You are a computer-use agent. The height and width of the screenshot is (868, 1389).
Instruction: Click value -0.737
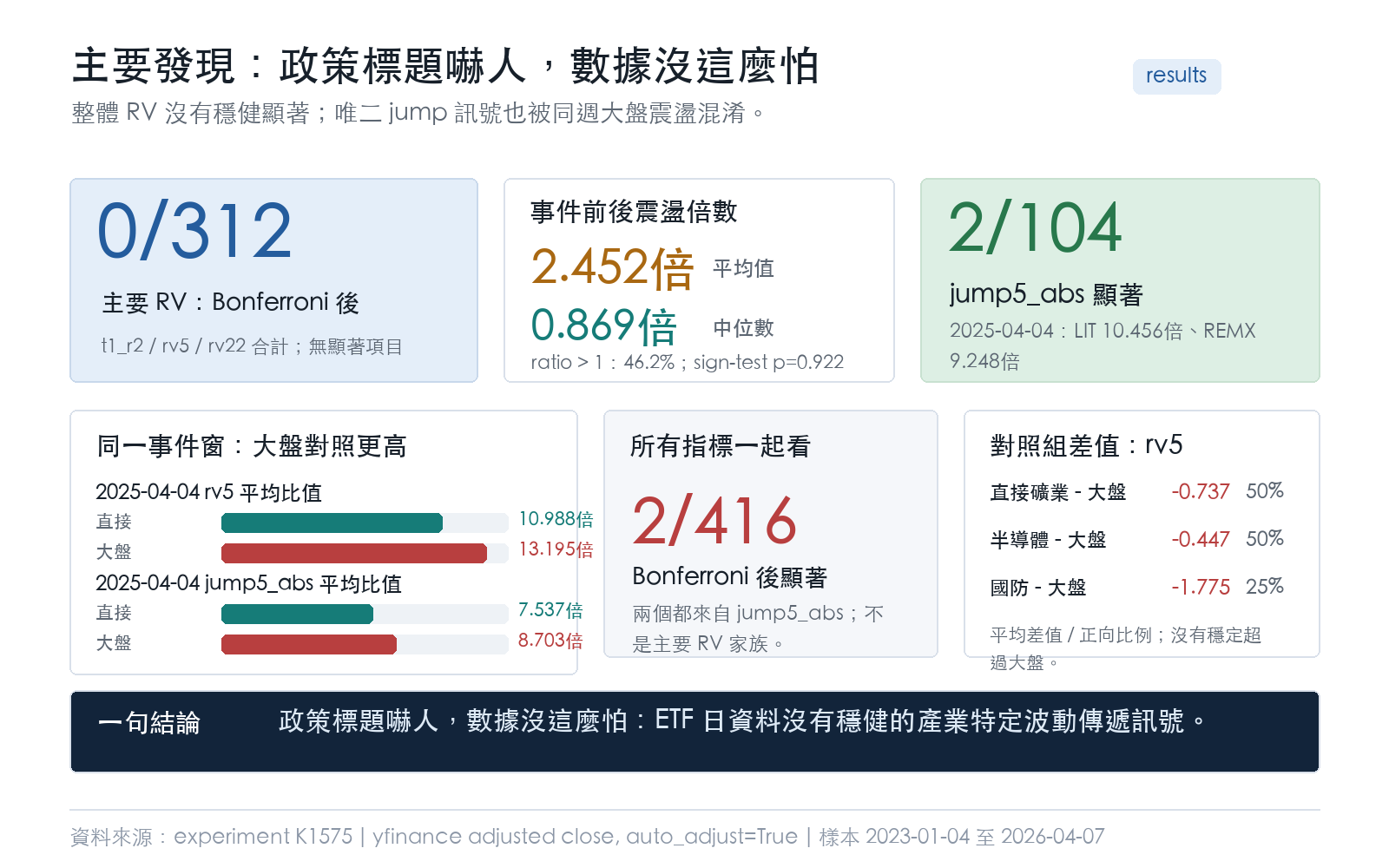click(1201, 491)
